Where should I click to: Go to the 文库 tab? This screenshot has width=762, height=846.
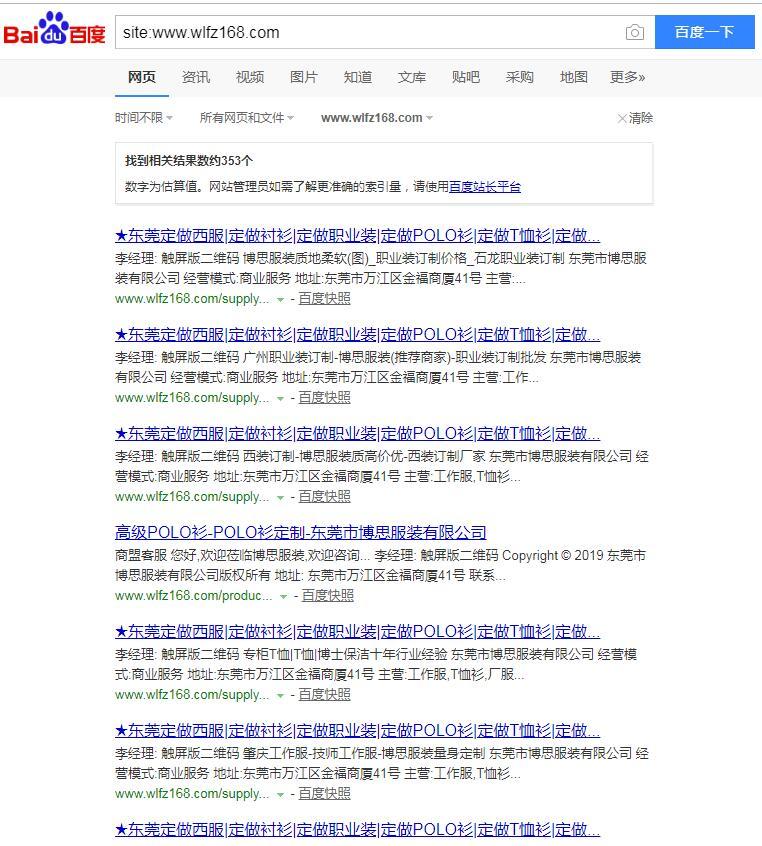[x=411, y=77]
